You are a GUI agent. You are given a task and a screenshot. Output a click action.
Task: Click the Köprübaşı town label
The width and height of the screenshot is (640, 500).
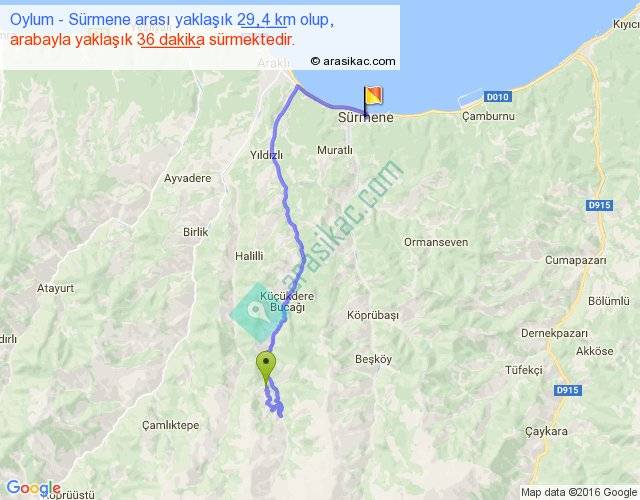(373, 315)
